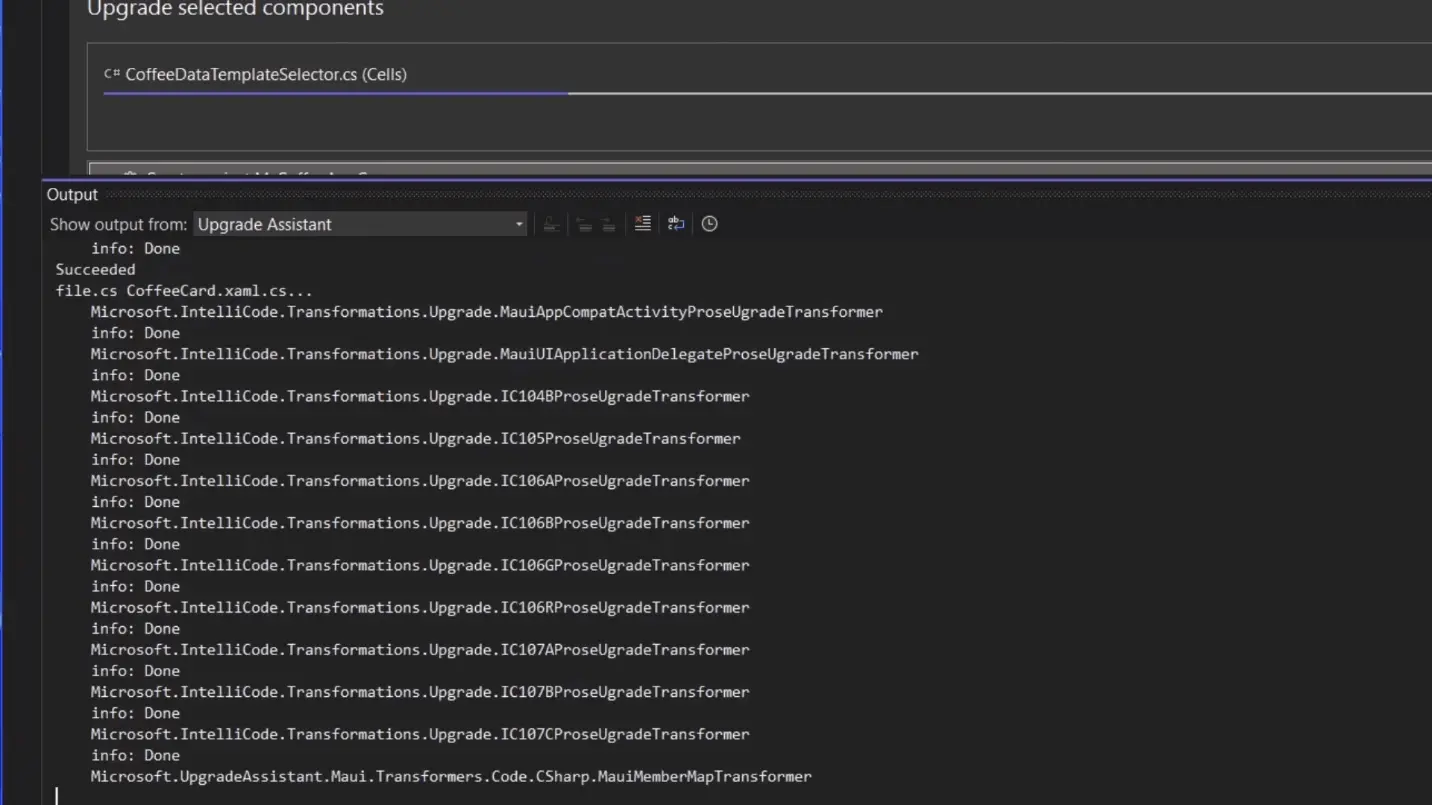Click the MauiMemberMapTransformer output line

[450, 776]
